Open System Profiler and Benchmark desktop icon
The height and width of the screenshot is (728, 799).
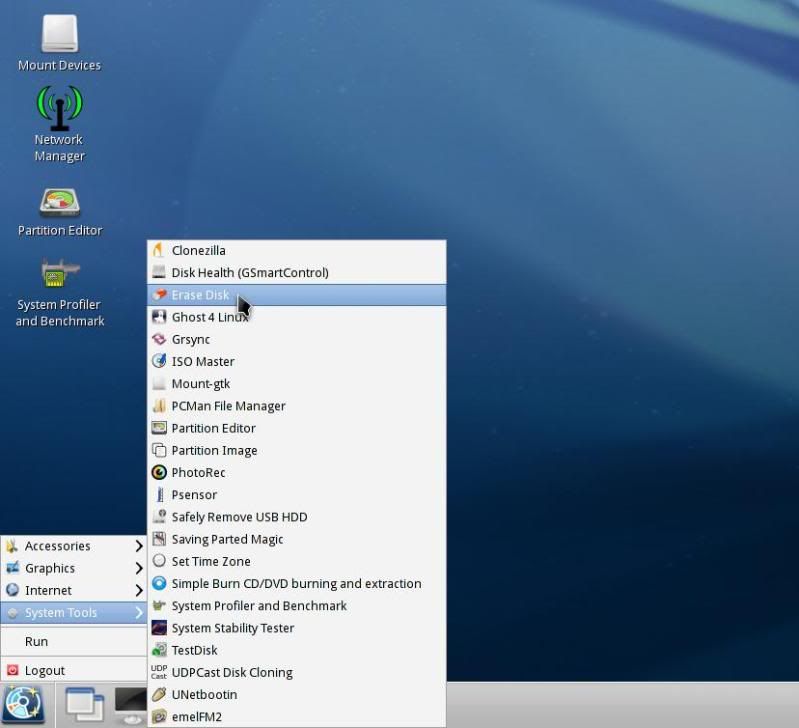pos(60,293)
